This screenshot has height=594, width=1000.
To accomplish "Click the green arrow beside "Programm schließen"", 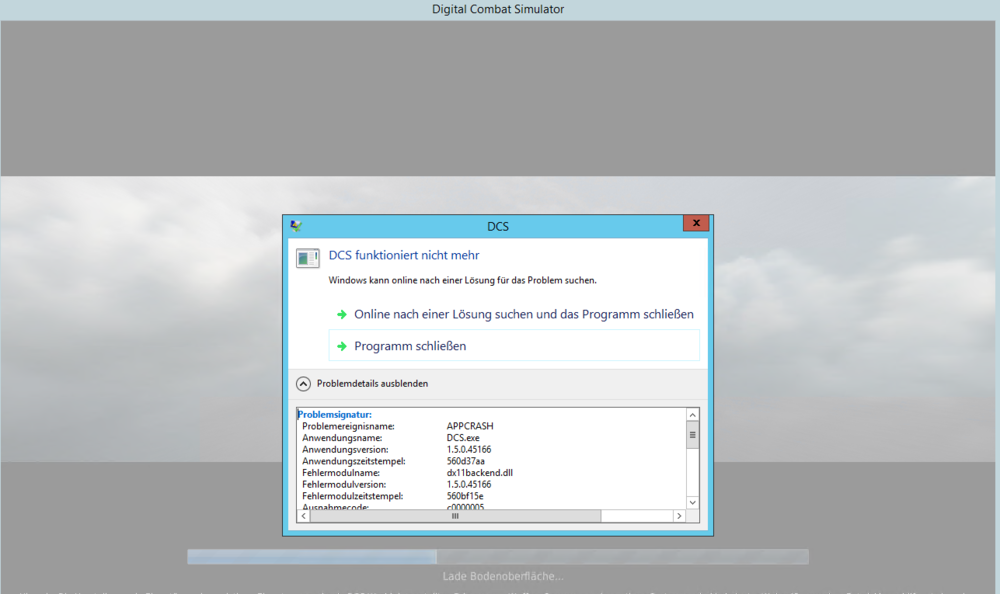I will pos(341,345).
